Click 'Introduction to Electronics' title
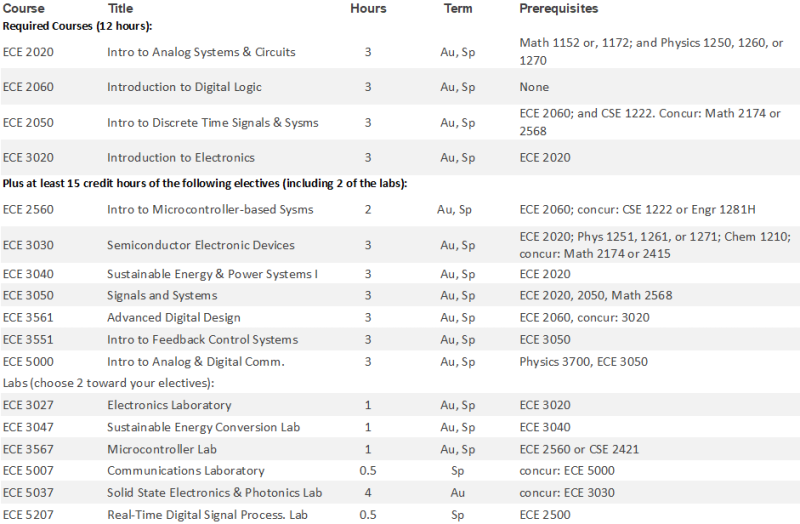 (x=181, y=158)
